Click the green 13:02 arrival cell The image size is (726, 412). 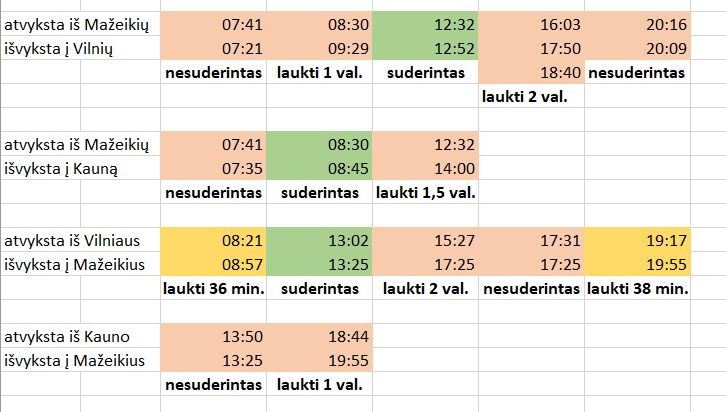(x=318, y=241)
